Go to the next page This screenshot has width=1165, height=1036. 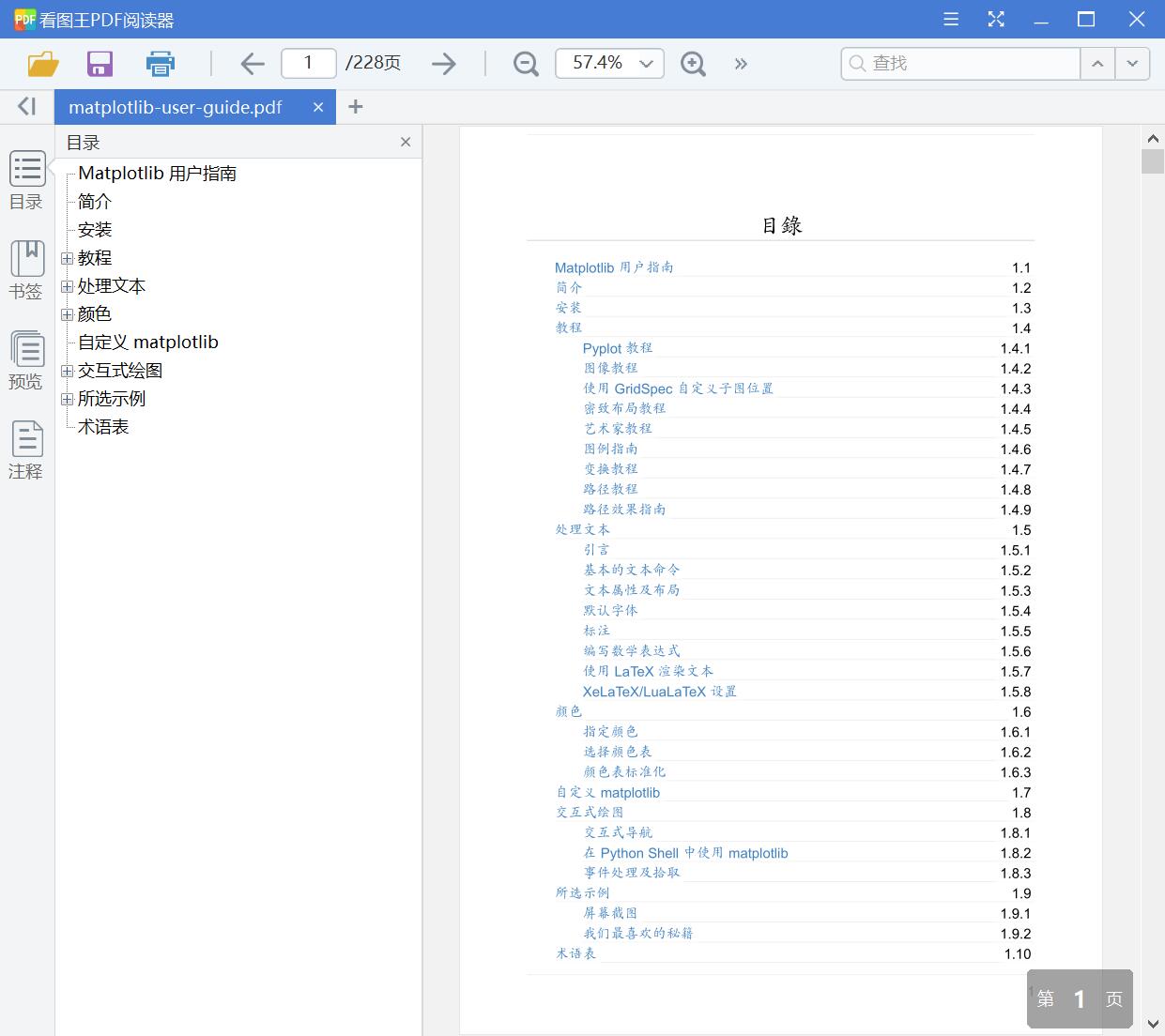[x=443, y=63]
